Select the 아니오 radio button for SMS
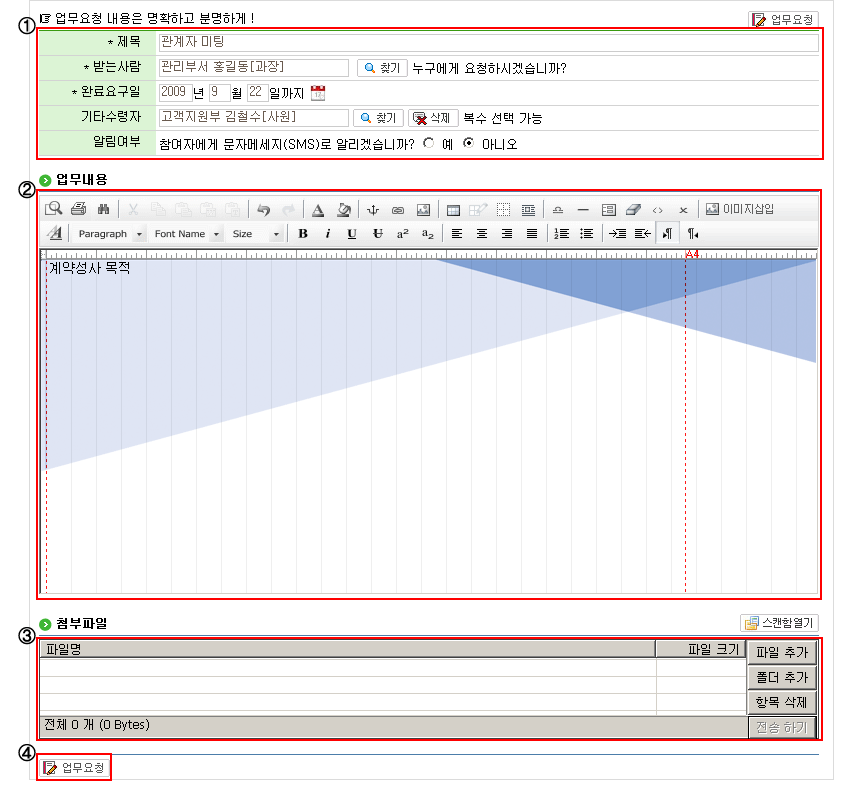The height and width of the screenshot is (786, 858). pos(468,143)
